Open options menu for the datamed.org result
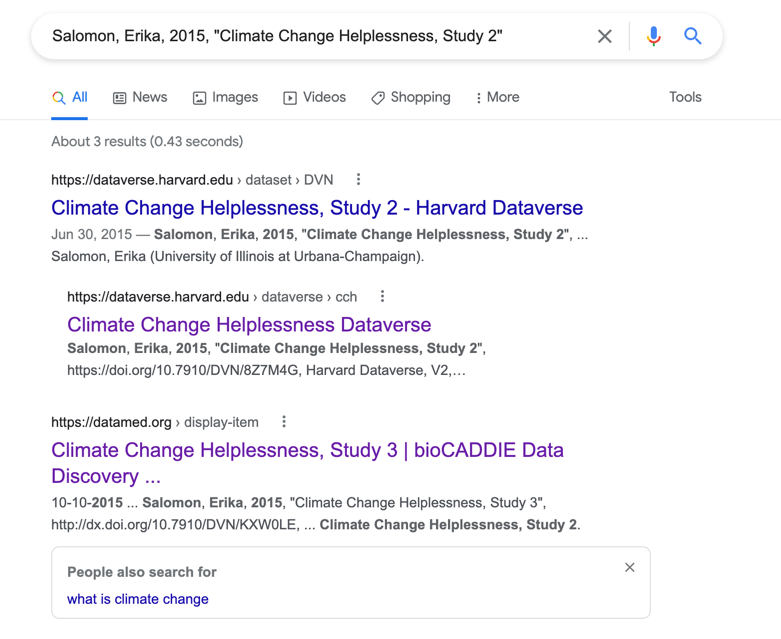This screenshot has height=639, width=781. pos(284,422)
